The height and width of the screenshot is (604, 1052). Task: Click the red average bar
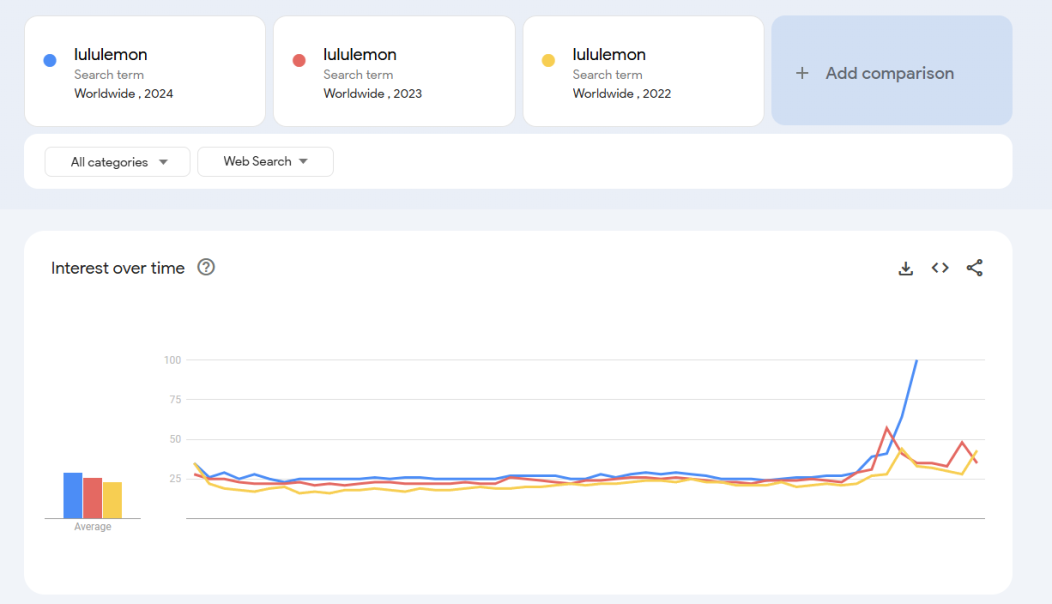tap(93, 498)
